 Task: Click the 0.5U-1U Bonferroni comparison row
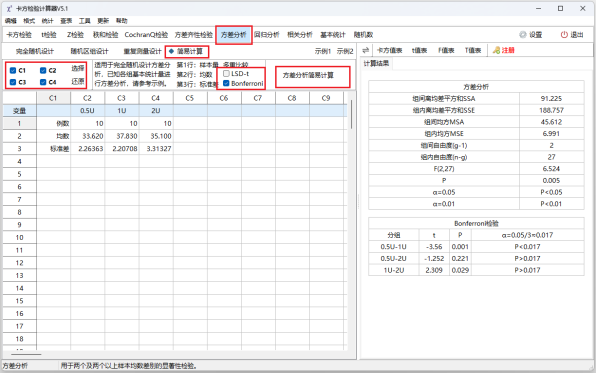(476, 247)
